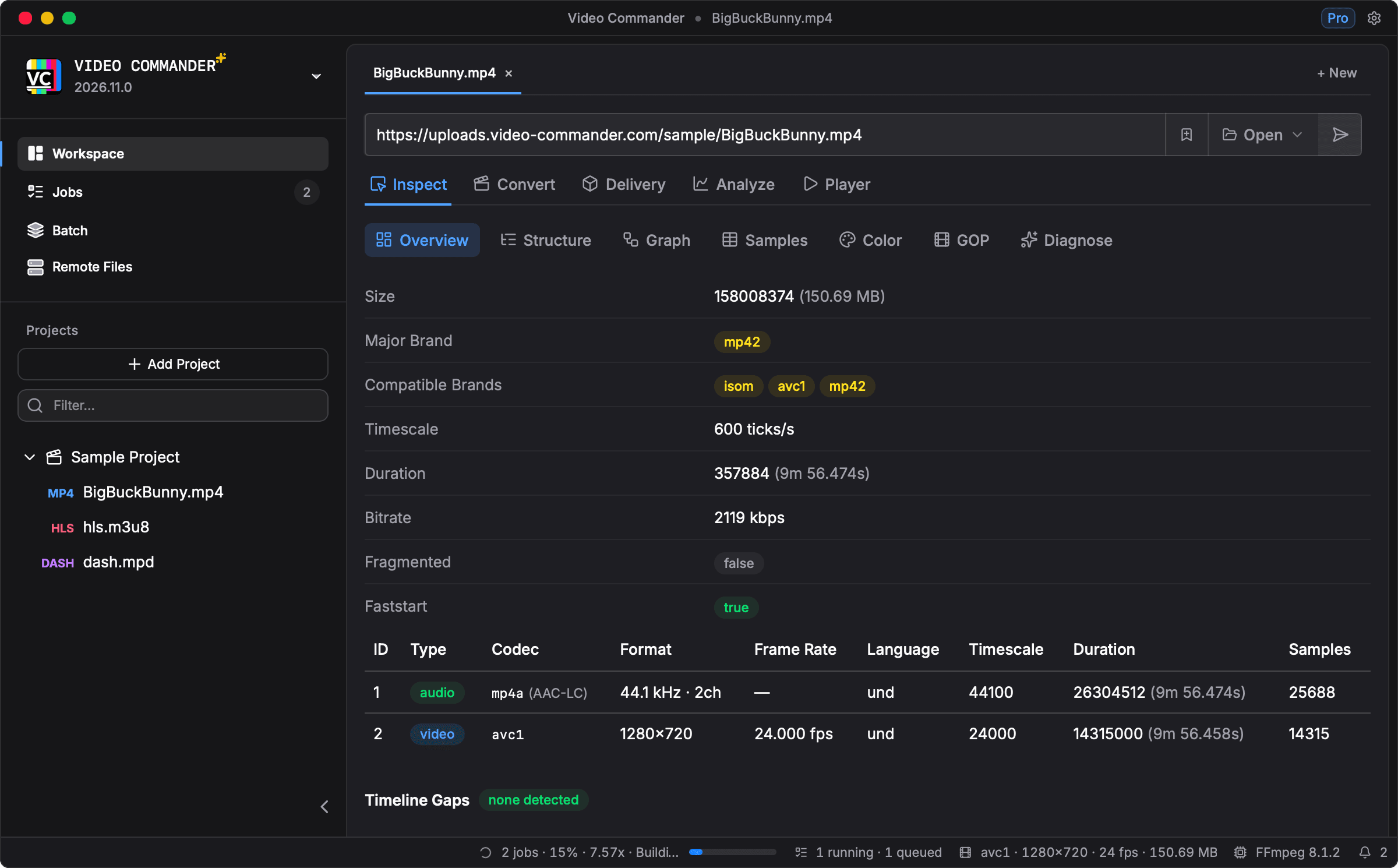Click the Add Project button

coord(173,364)
